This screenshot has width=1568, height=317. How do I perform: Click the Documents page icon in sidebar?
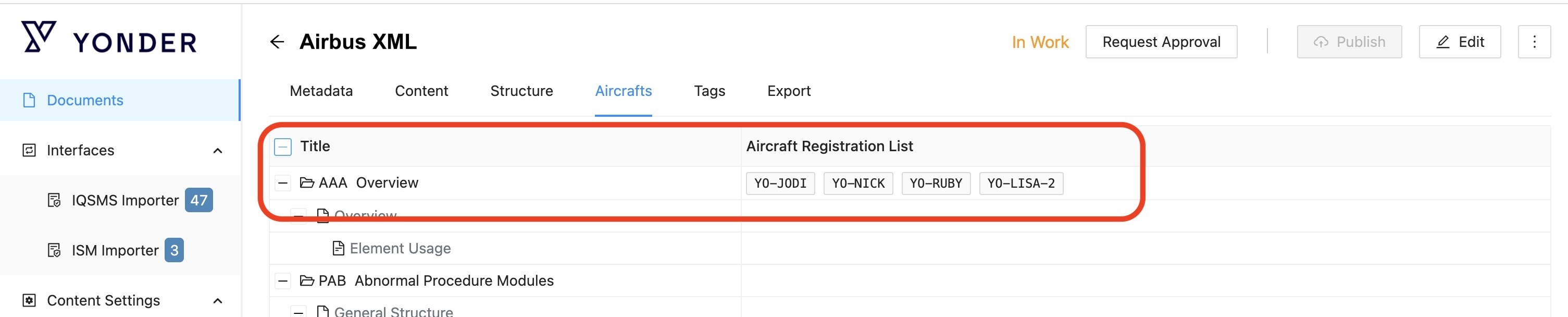[29, 100]
